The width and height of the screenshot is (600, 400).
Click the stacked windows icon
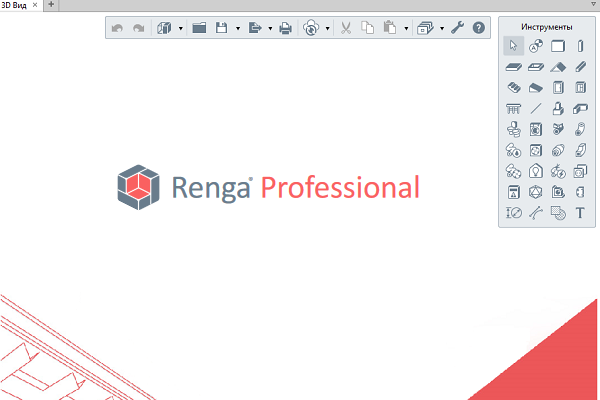coord(425,28)
